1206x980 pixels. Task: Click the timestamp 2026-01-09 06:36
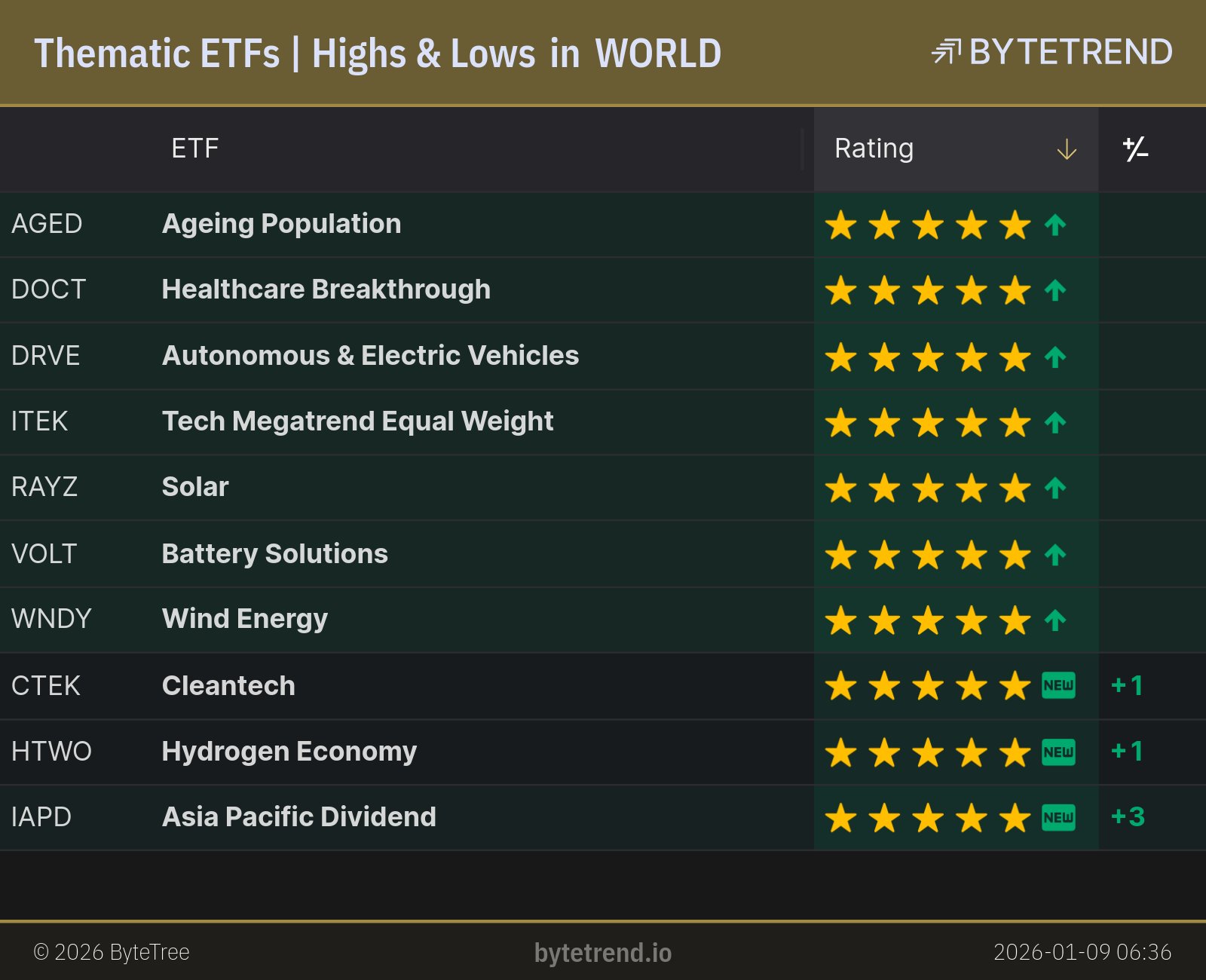coord(1082,952)
